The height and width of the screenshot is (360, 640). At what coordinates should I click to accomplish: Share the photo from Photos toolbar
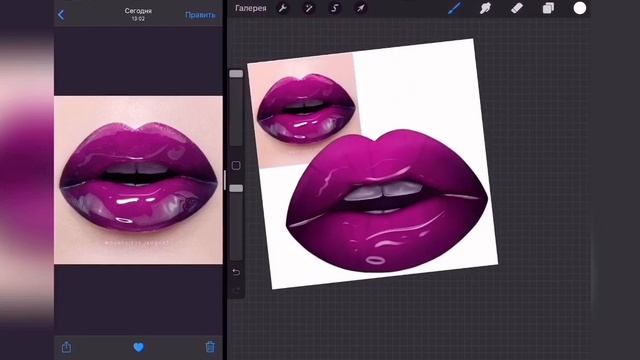click(66, 347)
